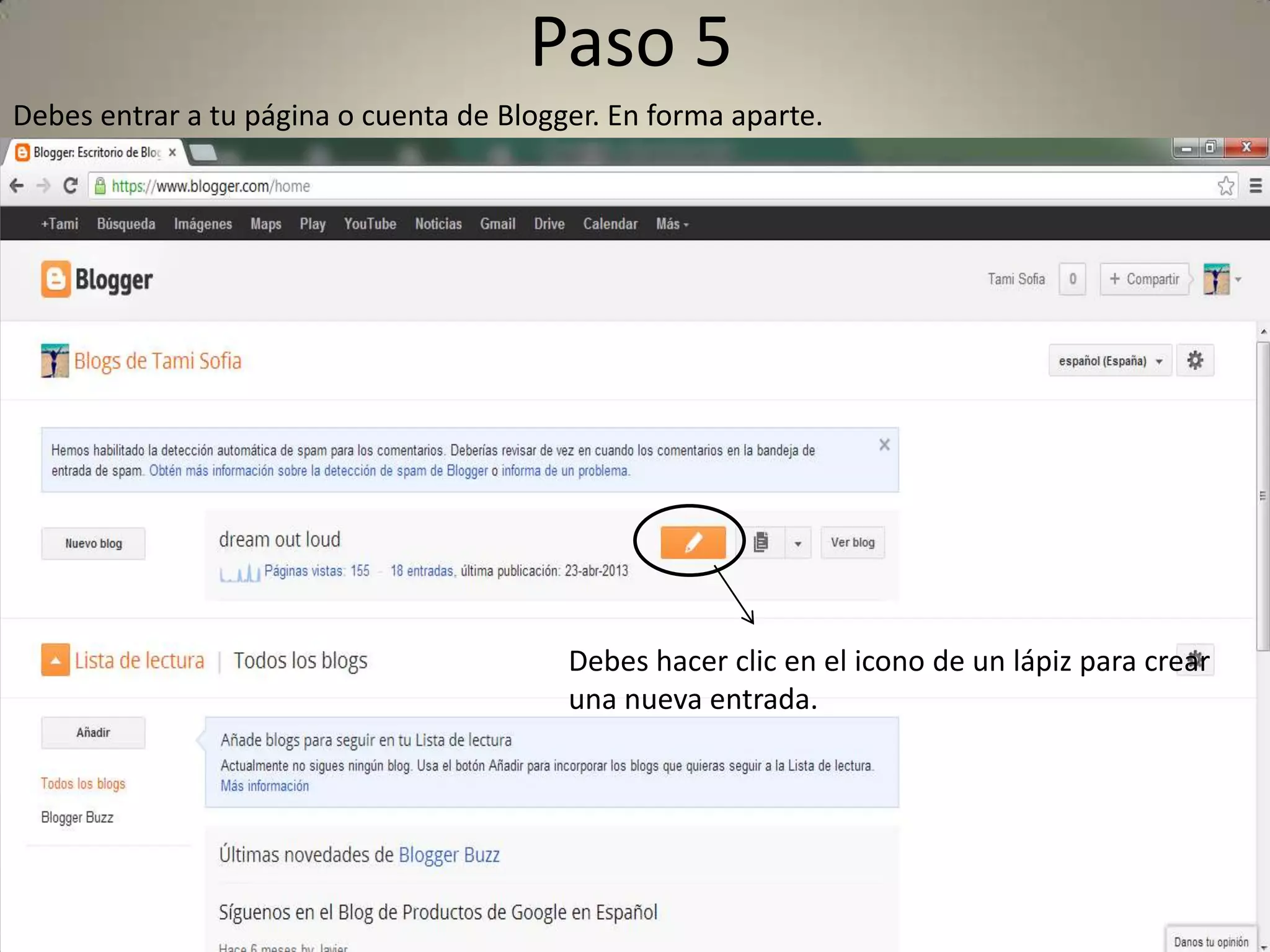Viewport: 1270px width, 952px height.
Task: Click the orange pencil new entry button
Action: coord(693,542)
